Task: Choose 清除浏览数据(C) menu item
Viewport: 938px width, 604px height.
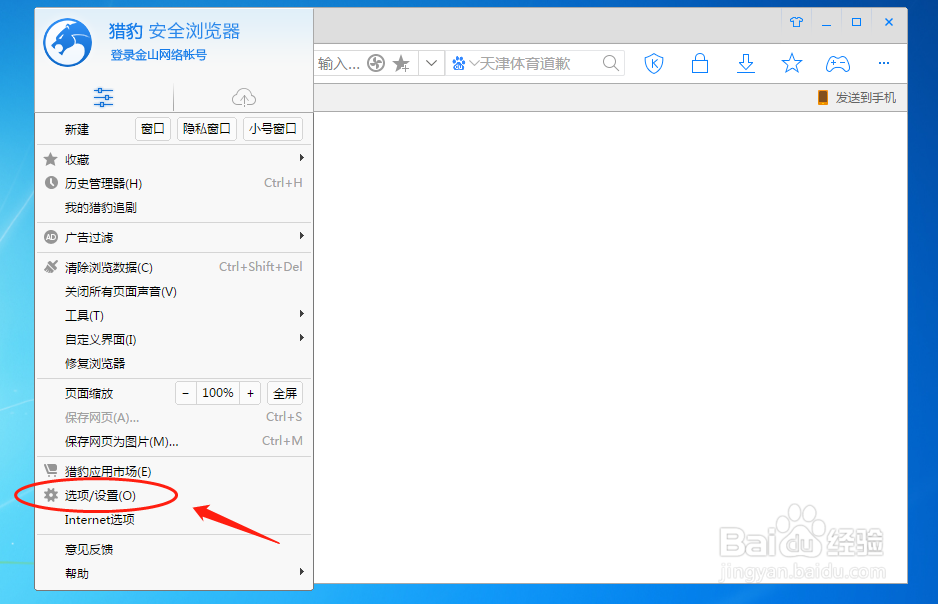Action: [174, 267]
